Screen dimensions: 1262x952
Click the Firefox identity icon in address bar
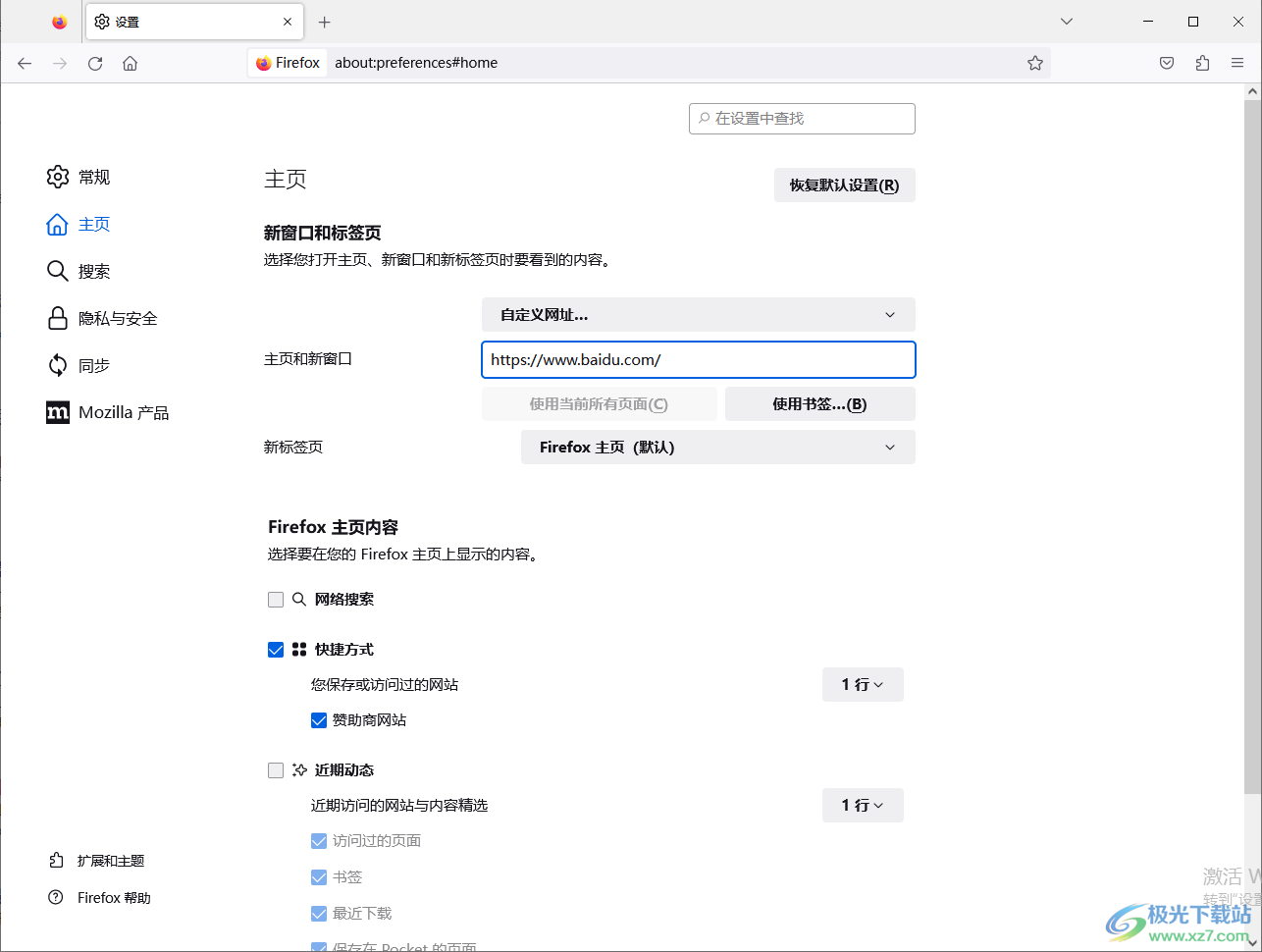click(x=289, y=63)
